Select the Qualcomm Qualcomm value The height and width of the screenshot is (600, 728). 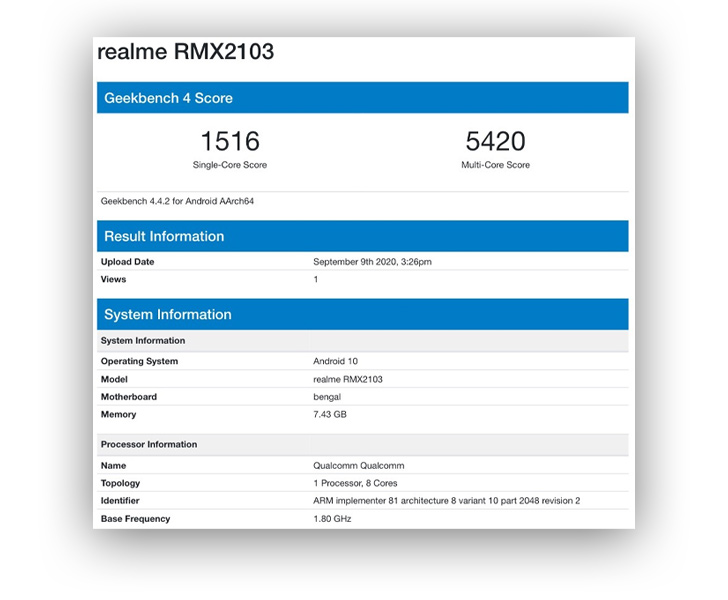click(358, 465)
